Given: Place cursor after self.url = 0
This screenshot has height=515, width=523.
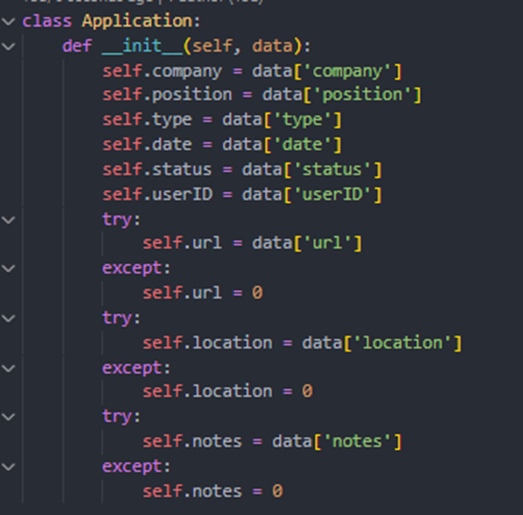Looking at the screenshot, I should (x=264, y=293).
